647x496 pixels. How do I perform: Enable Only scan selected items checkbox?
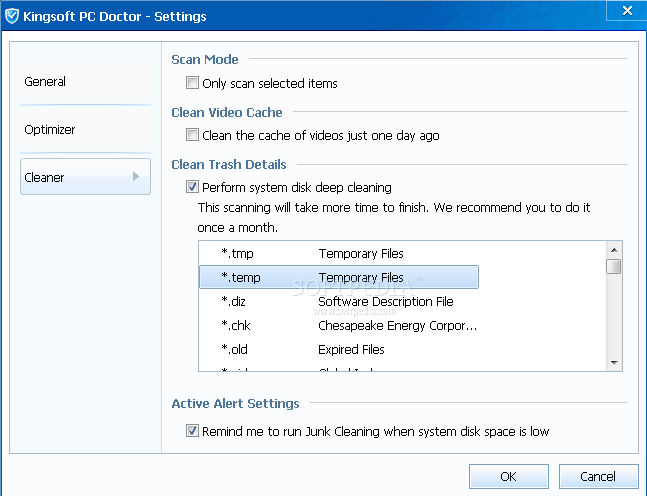coord(192,83)
